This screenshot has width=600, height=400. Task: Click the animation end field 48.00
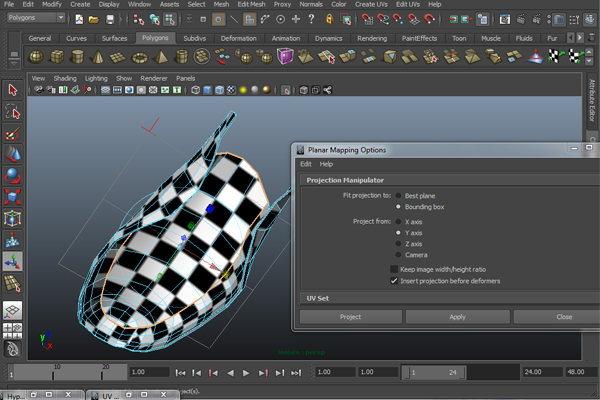pos(581,372)
